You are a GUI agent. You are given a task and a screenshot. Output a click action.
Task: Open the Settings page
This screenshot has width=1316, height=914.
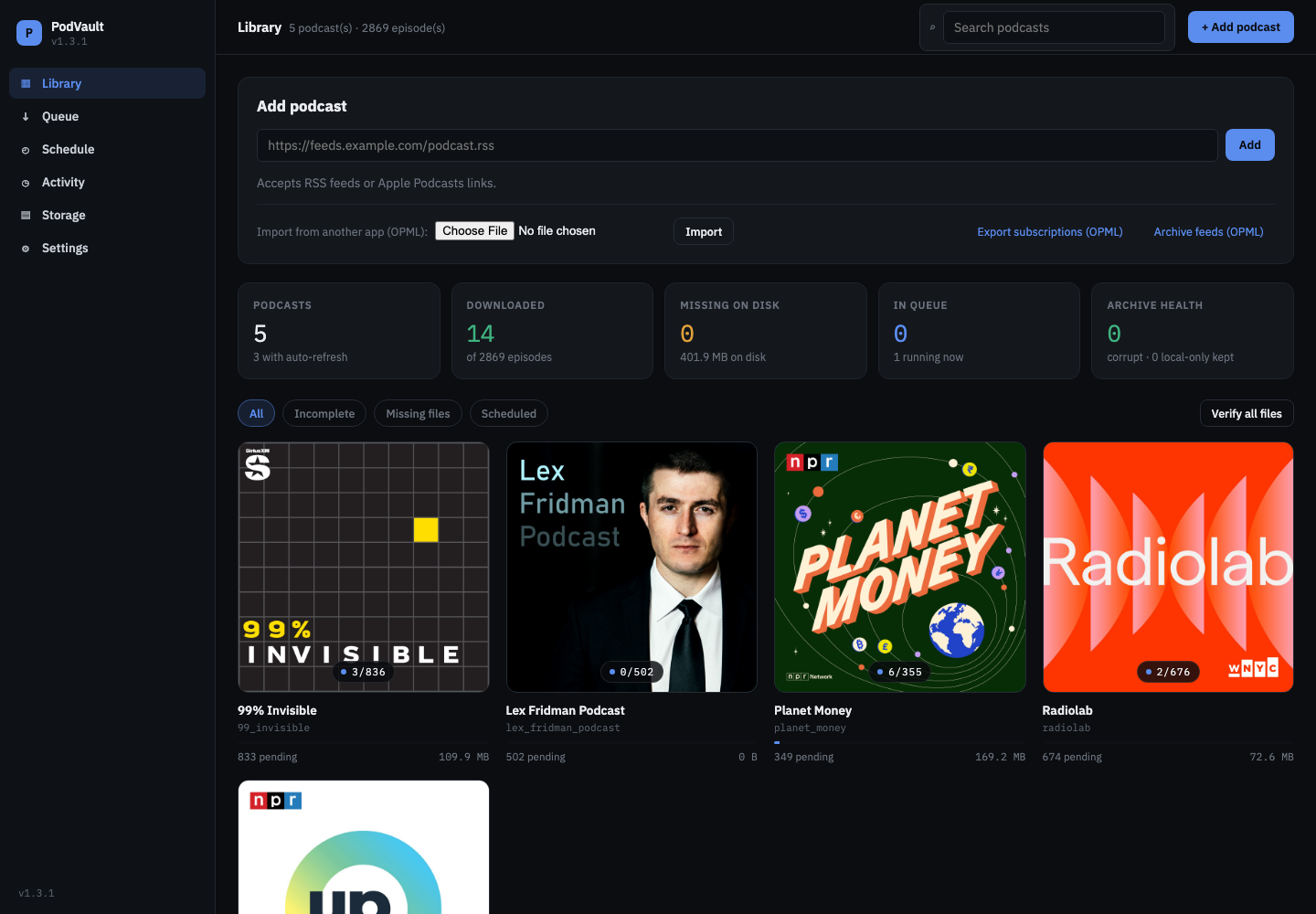[107, 248]
